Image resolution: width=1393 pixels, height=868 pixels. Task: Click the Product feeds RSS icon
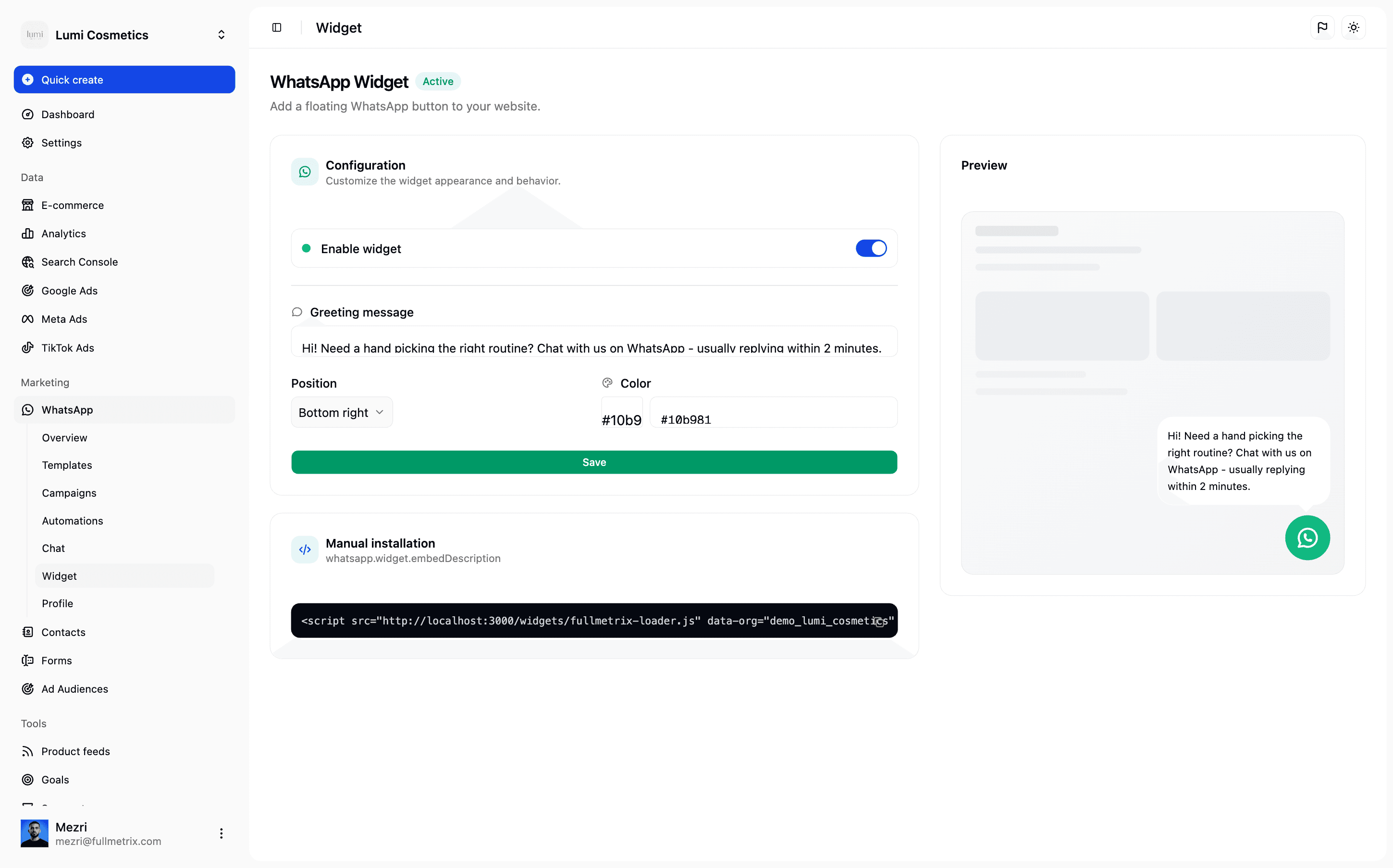[27, 751]
